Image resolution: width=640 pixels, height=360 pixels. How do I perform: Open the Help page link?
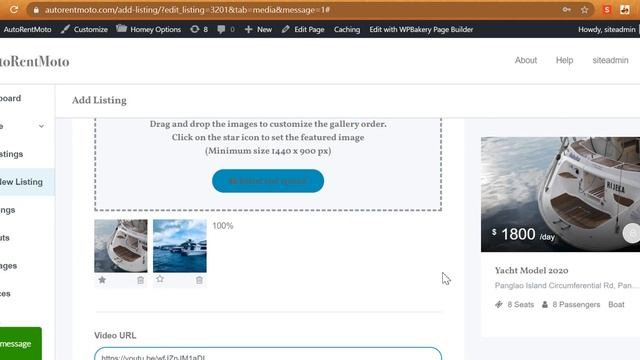(x=564, y=60)
